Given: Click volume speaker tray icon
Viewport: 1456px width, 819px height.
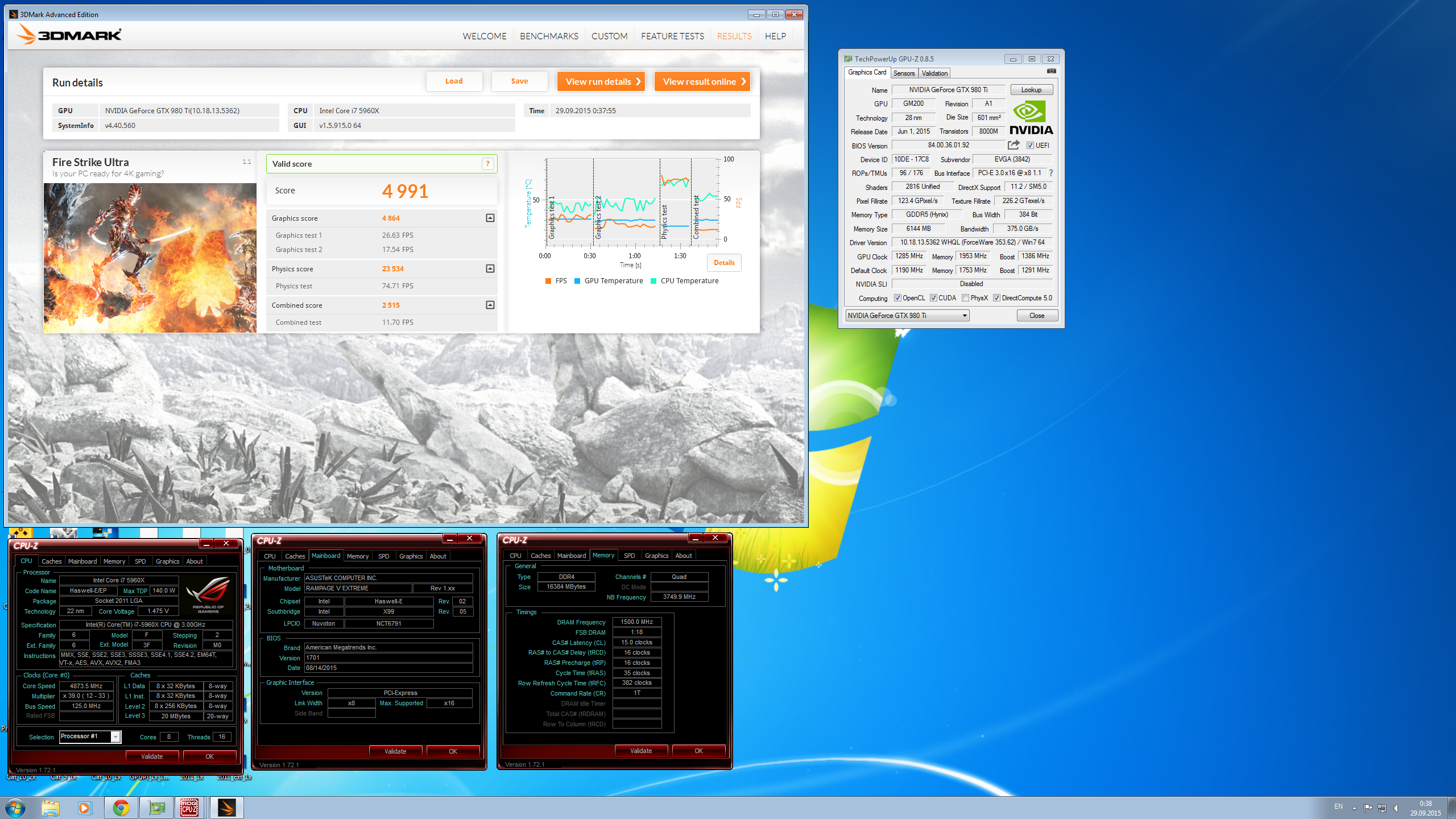Looking at the screenshot, I should tap(1396, 808).
